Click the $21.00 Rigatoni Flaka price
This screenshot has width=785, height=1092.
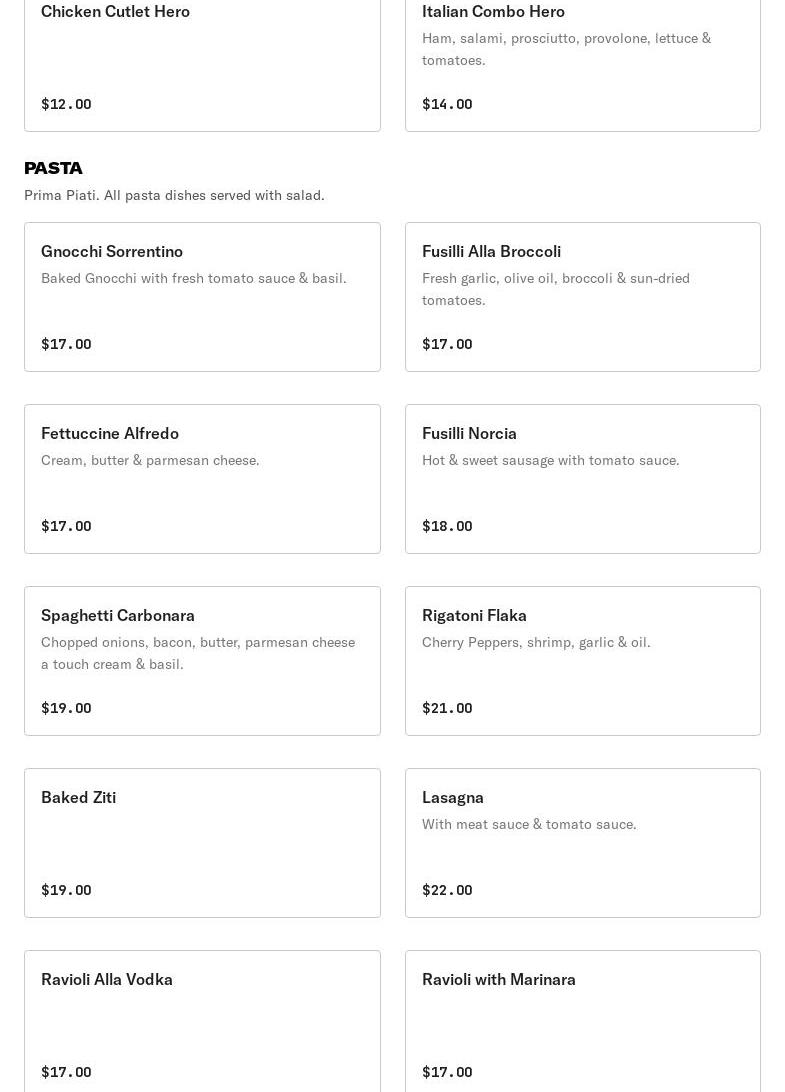447,708
